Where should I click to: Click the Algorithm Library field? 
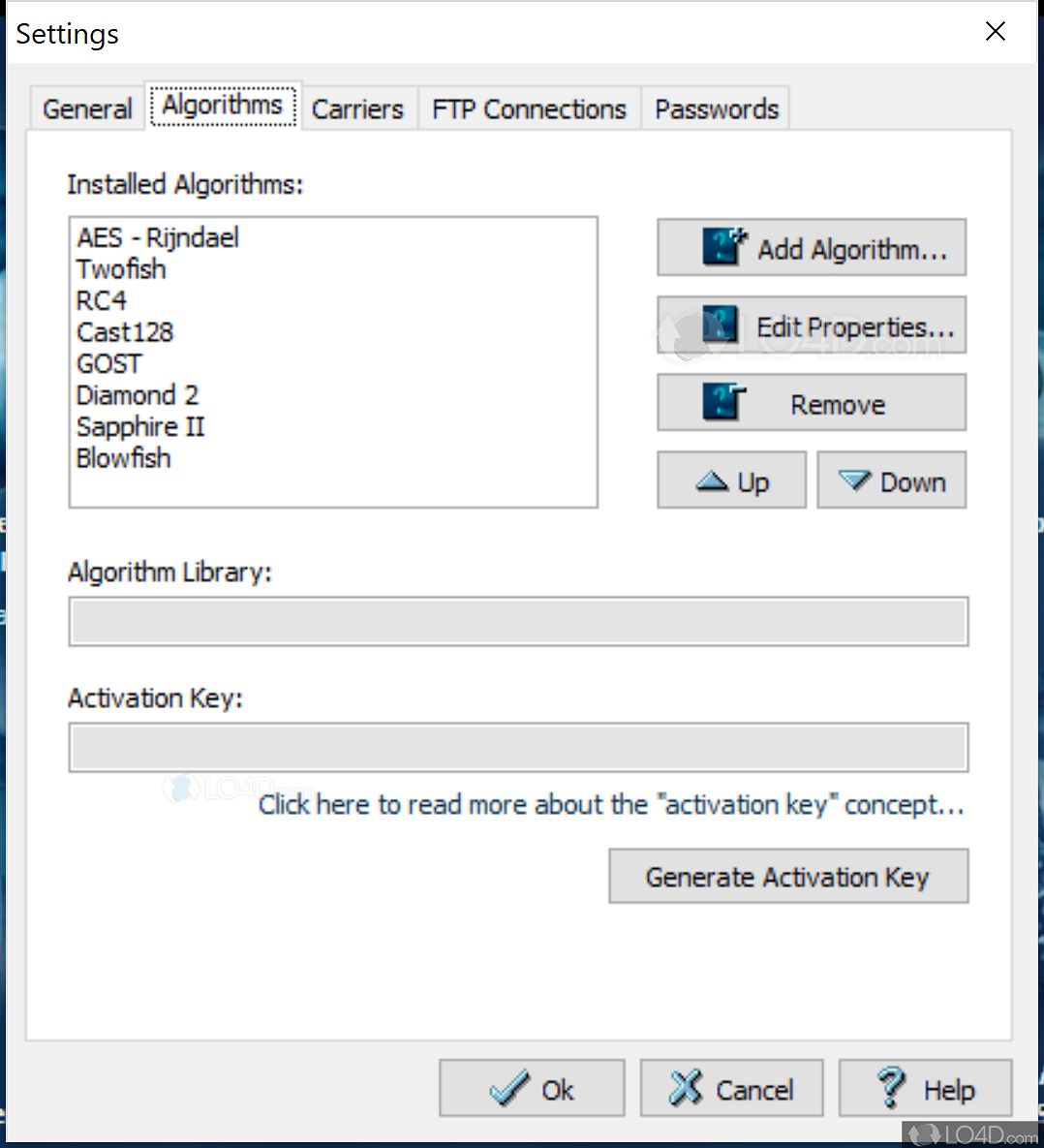[x=518, y=621]
